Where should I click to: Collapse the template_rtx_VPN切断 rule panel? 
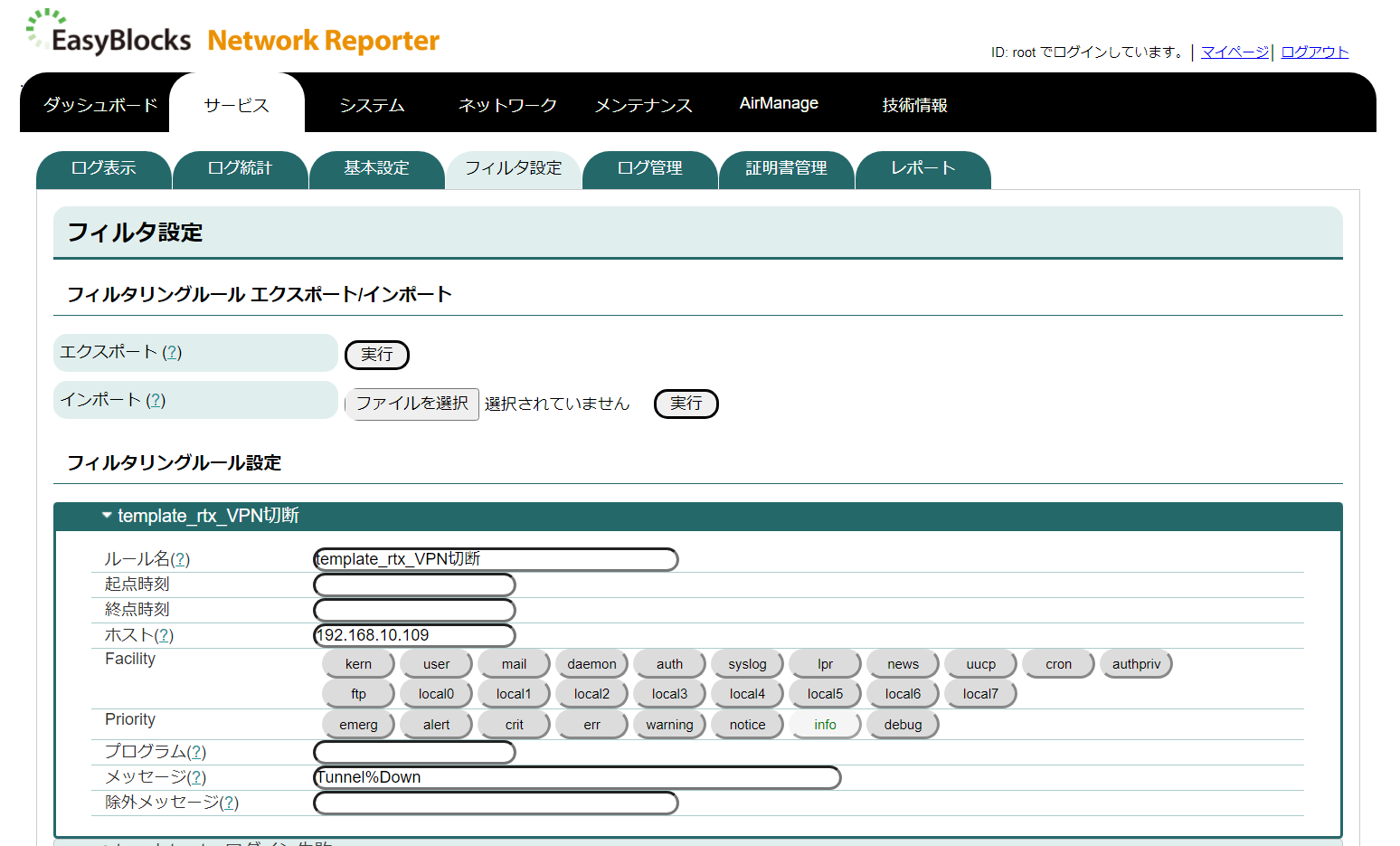tap(106, 516)
